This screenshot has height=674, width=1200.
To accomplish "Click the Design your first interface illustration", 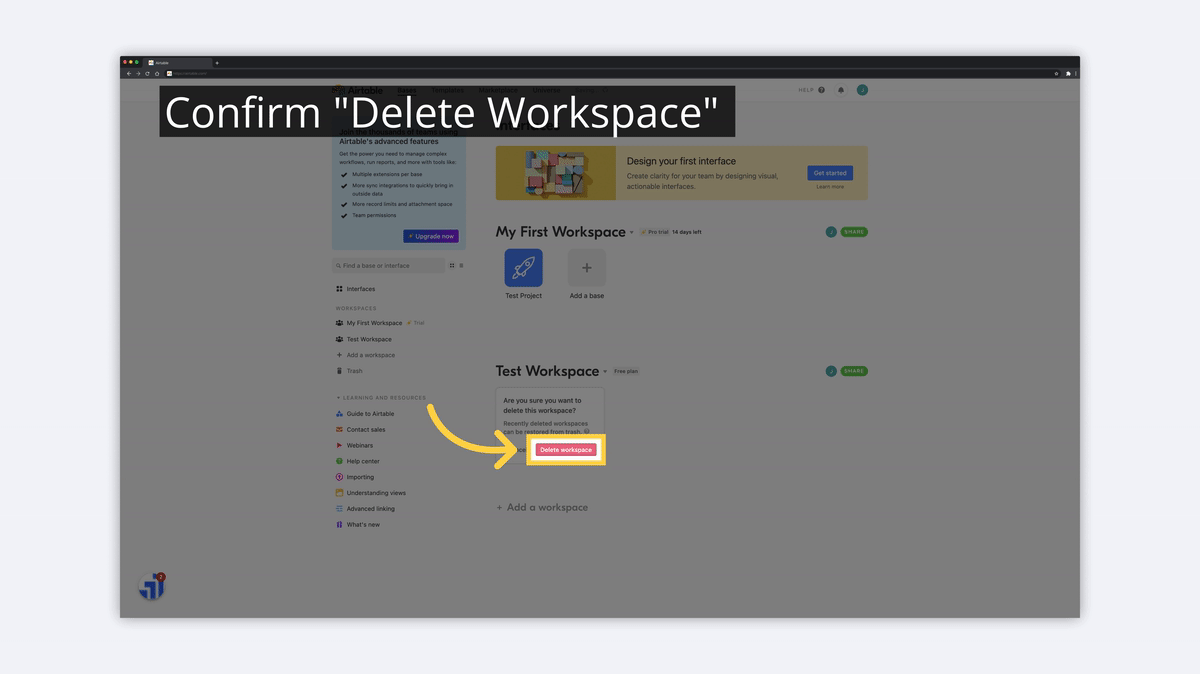I will [556, 173].
